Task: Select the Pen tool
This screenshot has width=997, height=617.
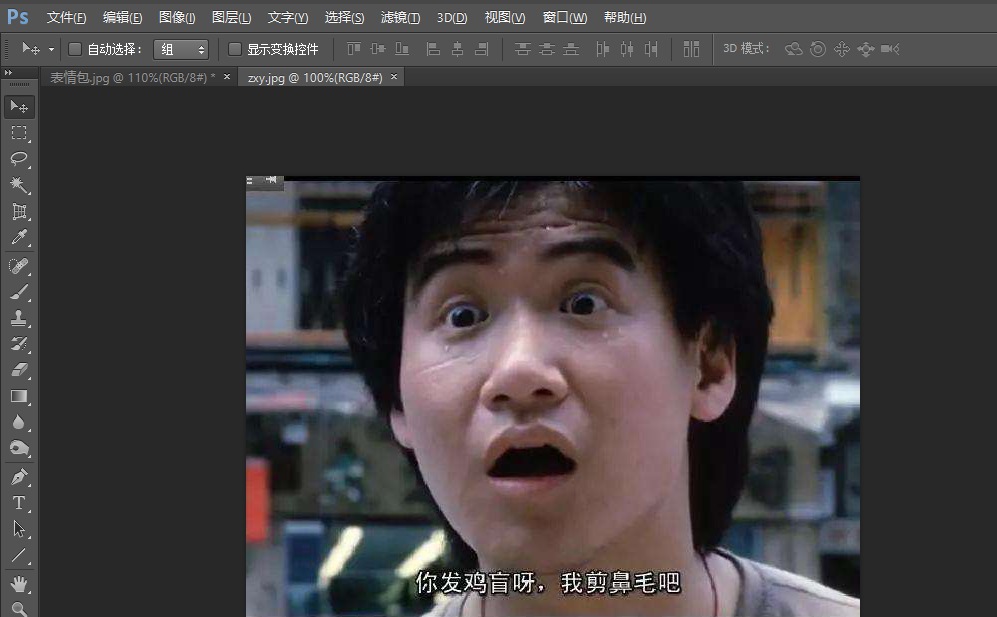Action: click(19, 475)
